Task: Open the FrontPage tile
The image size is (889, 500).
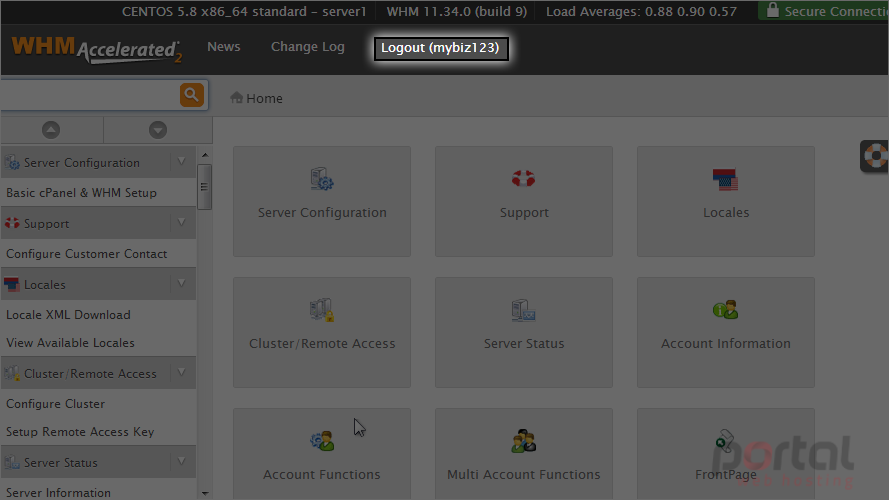Action: [x=726, y=454]
